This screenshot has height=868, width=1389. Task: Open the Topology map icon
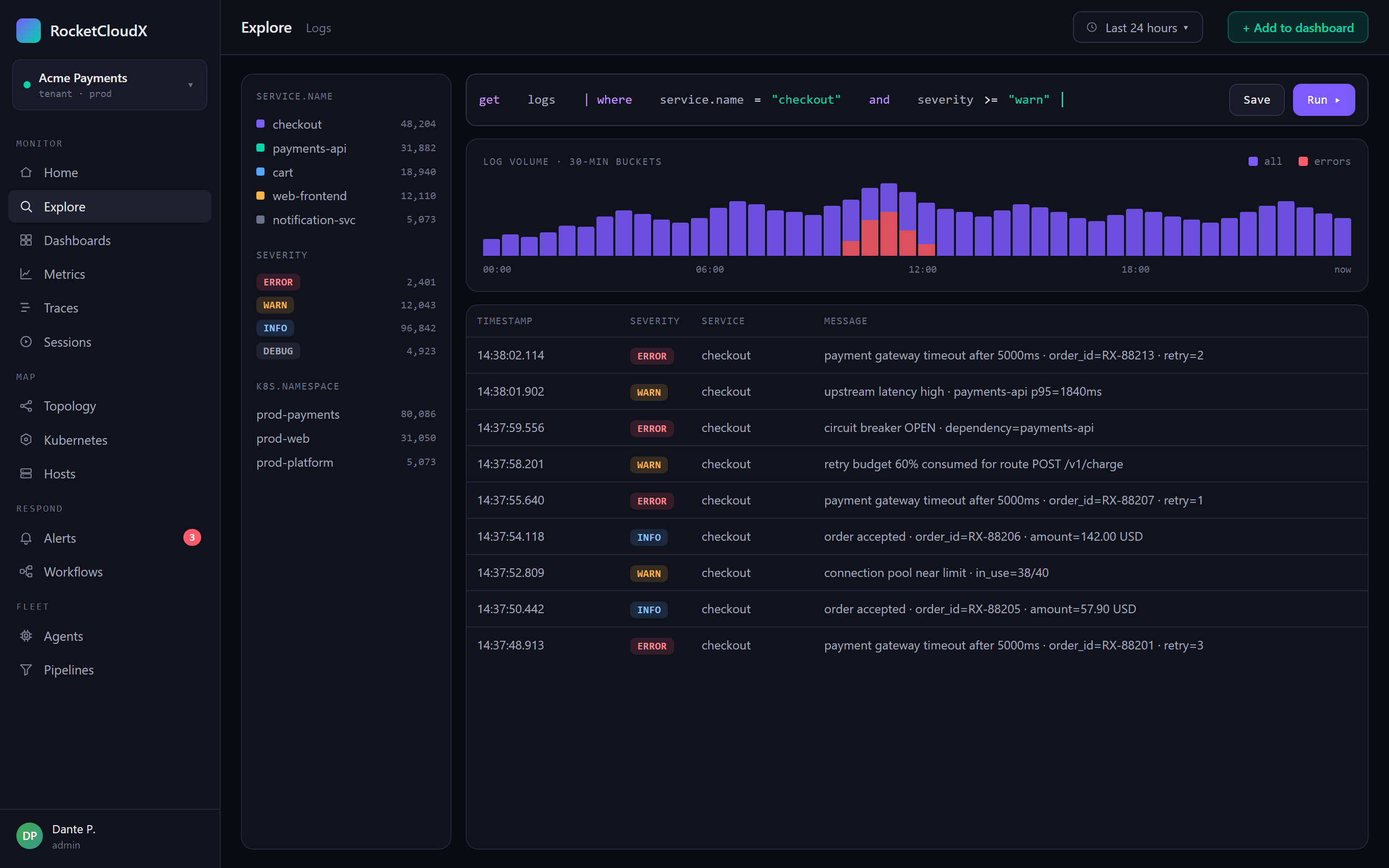(x=26, y=406)
